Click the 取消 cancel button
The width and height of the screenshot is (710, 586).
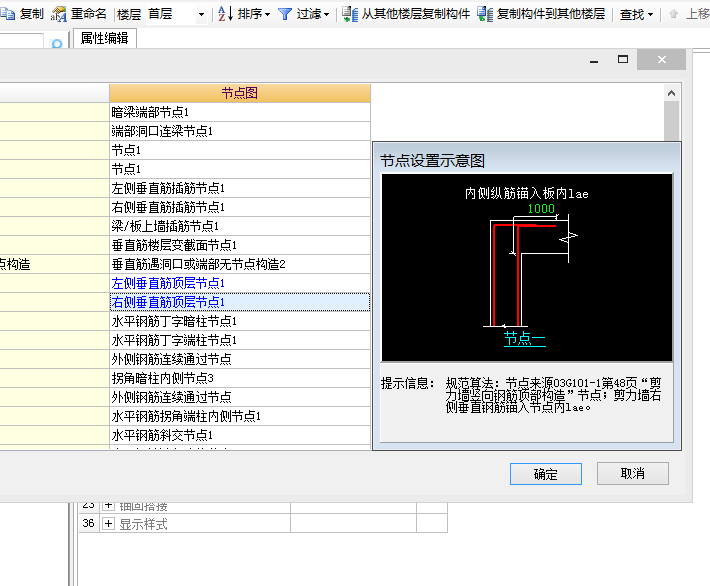[x=633, y=473]
